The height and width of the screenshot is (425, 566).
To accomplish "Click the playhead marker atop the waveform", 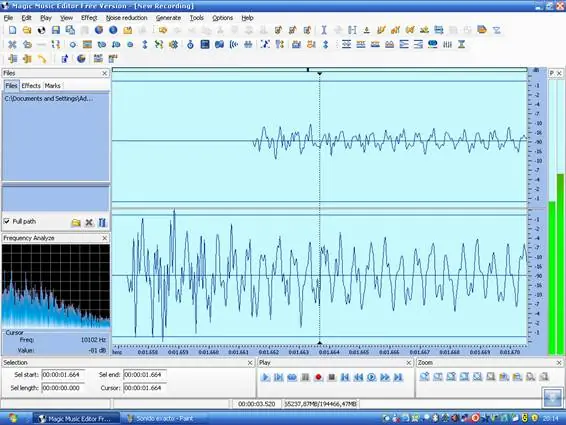I will tap(319, 73).
